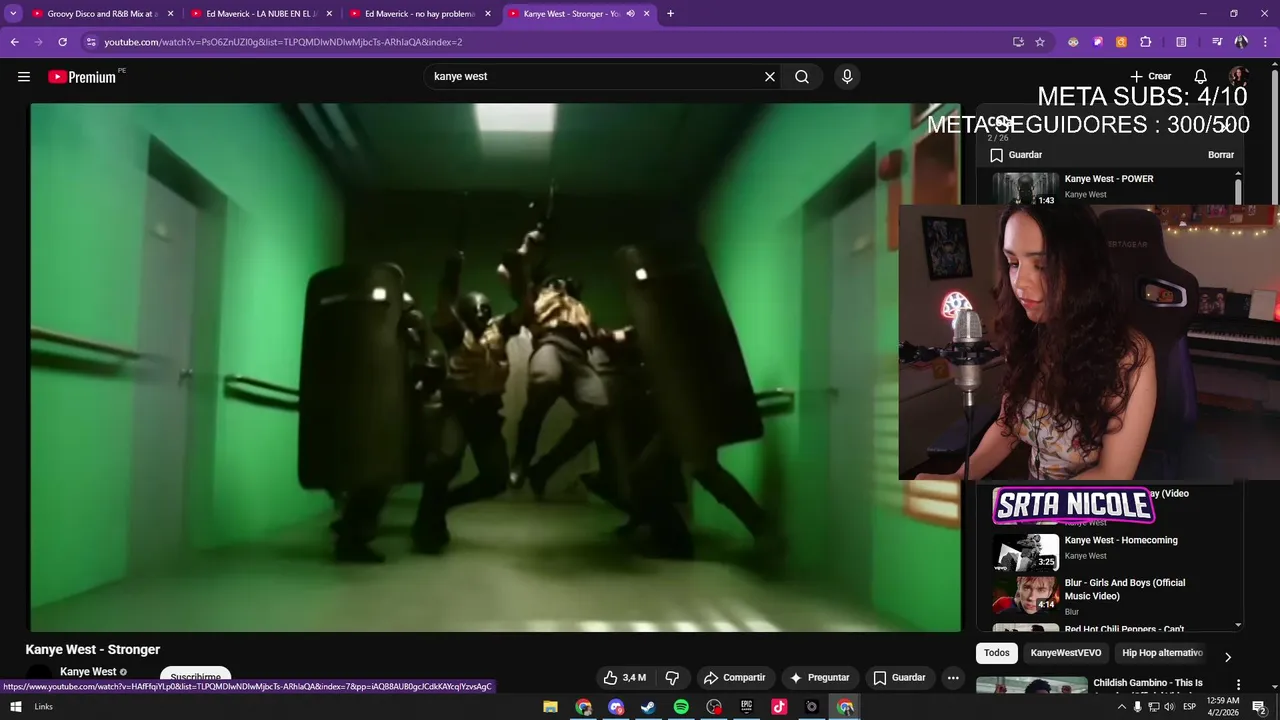Clear the 'kanye west' search text
1280x720 pixels.
coord(770,77)
